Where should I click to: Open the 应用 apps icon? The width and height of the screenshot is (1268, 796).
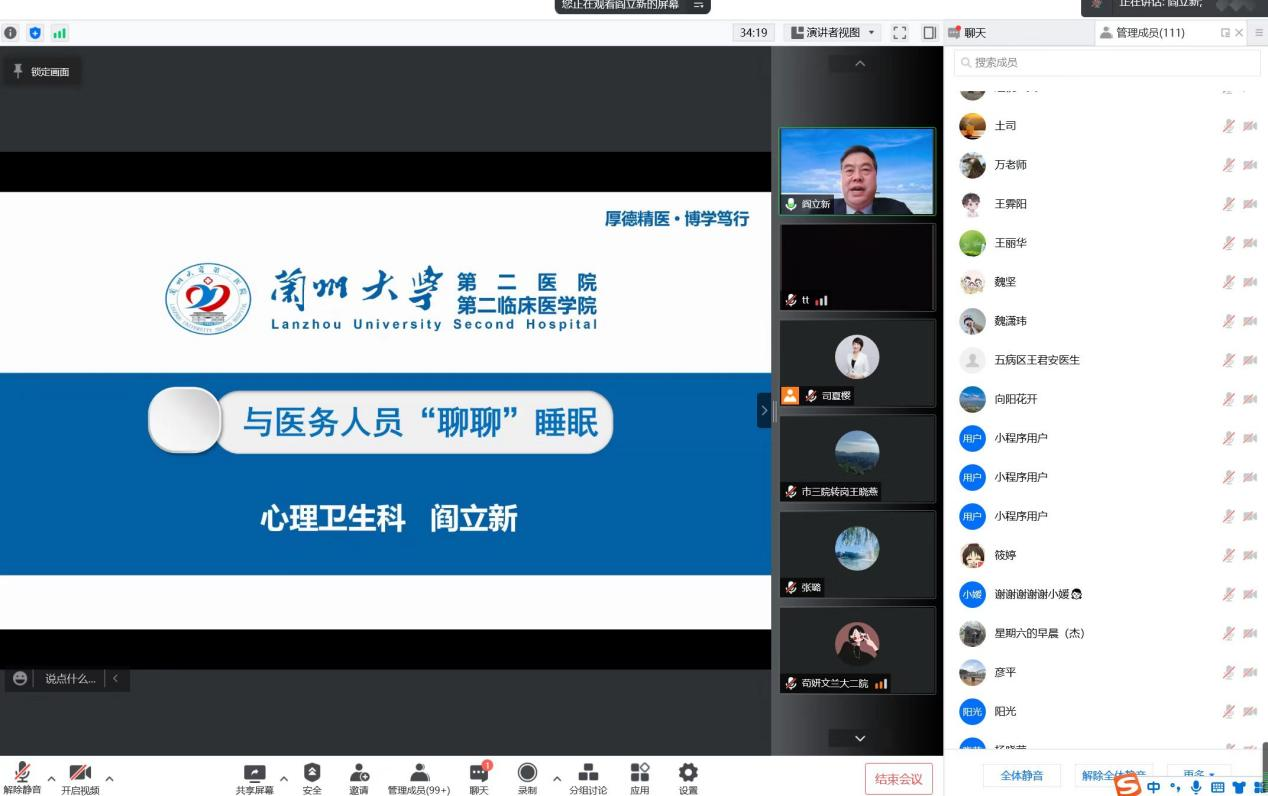[x=640, y=773]
